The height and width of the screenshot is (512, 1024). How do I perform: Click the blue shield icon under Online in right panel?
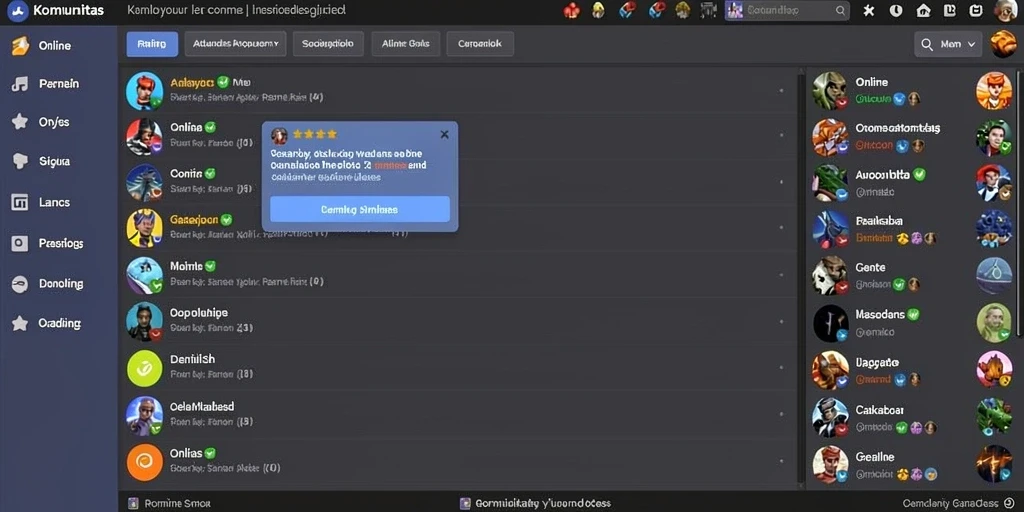pos(899,99)
